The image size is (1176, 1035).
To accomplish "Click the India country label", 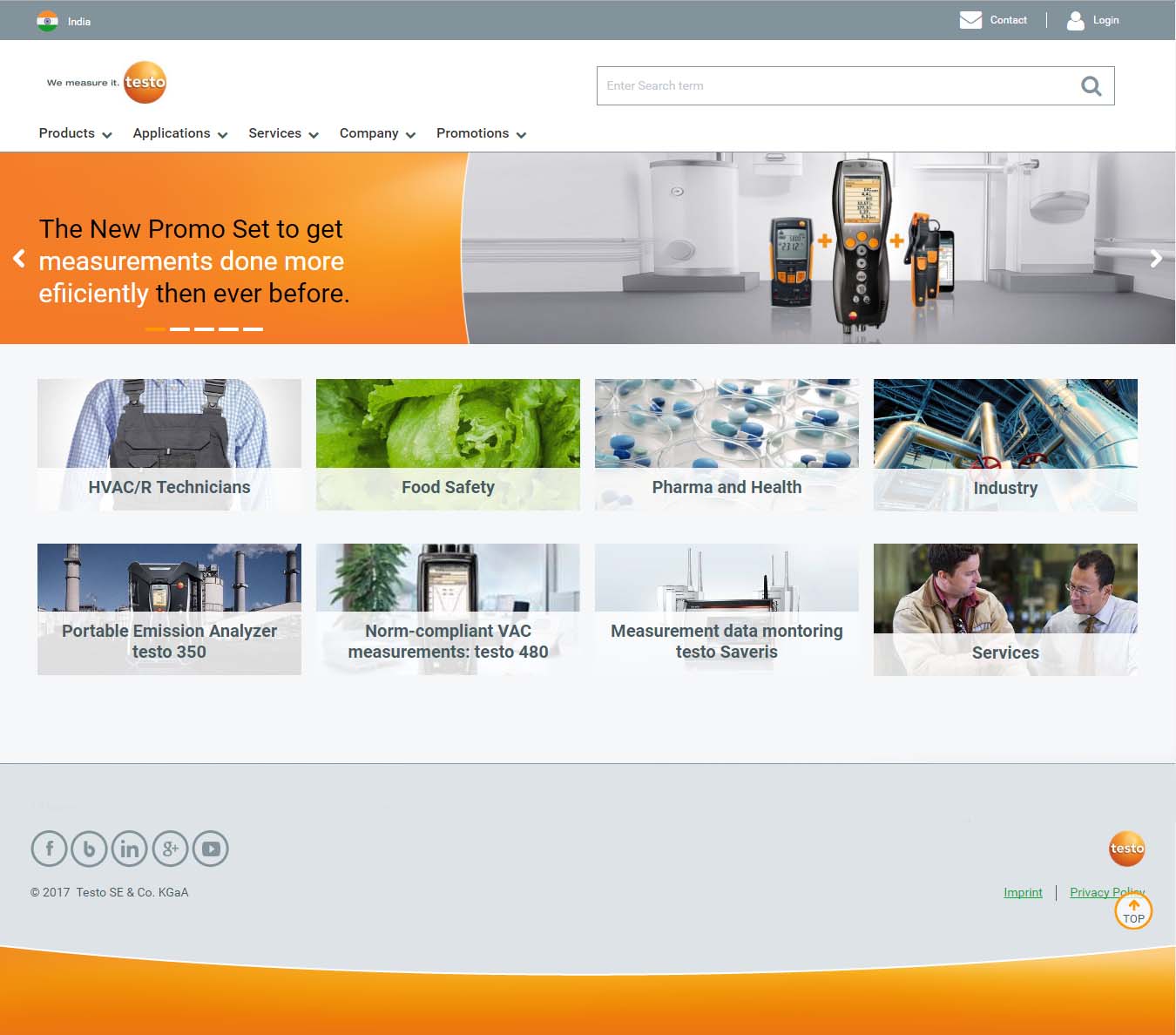I will 79,22.
